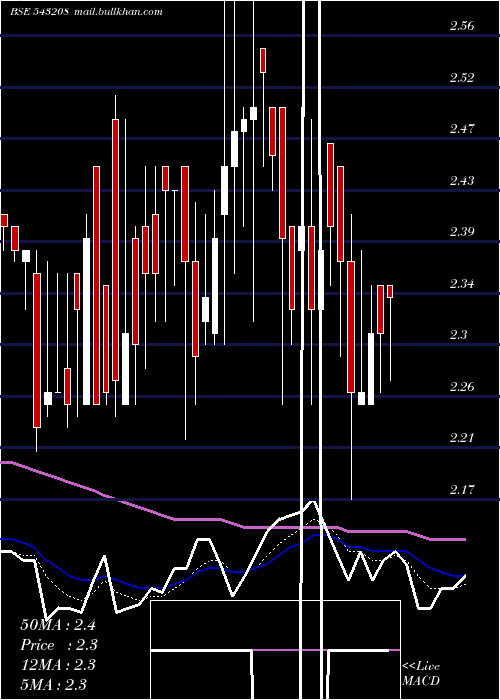The height and width of the screenshot is (700, 500).
Task: Click the highest red candle near 2.54
Action: (x=263, y=60)
